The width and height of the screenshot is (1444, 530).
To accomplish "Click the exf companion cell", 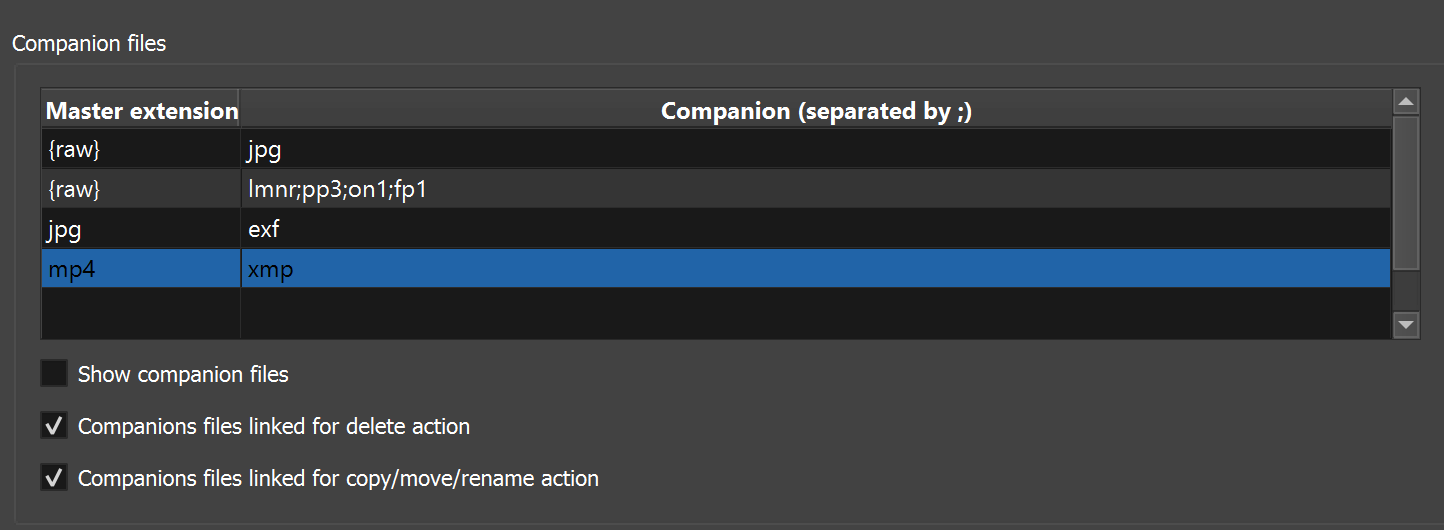I will (x=815, y=229).
